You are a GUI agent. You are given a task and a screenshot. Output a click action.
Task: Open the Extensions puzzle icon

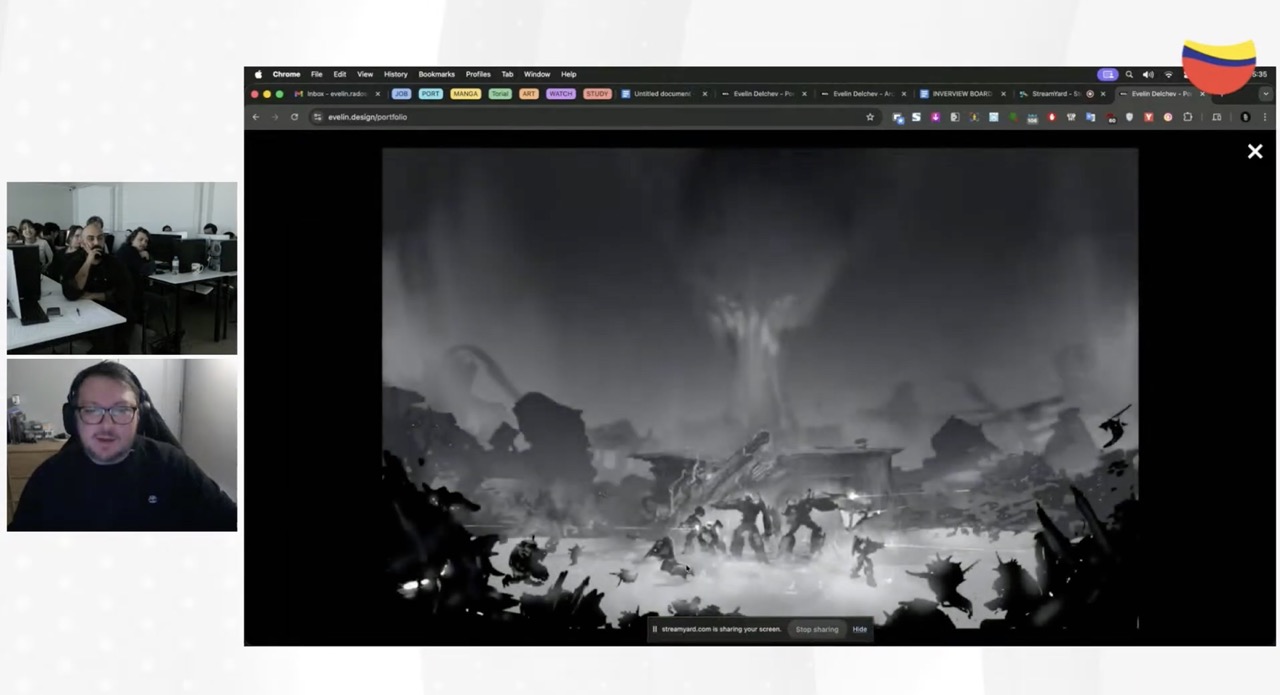pos(1187,117)
